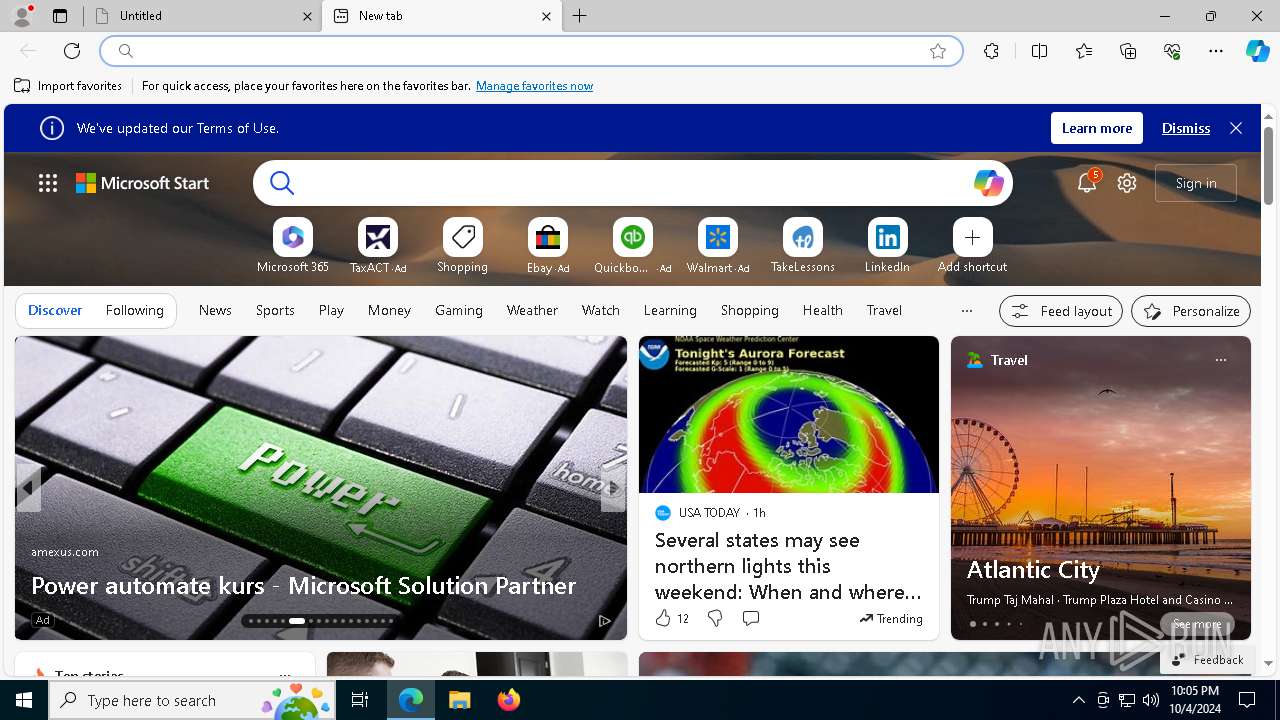Open page settings gear icon
The width and height of the screenshot is (1280, 720).
[1127, 183]
